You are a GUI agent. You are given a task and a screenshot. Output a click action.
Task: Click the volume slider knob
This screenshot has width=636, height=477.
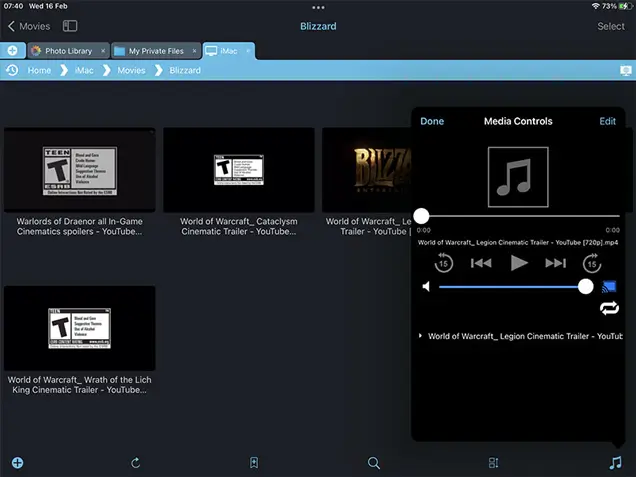[x=585, y=286]
